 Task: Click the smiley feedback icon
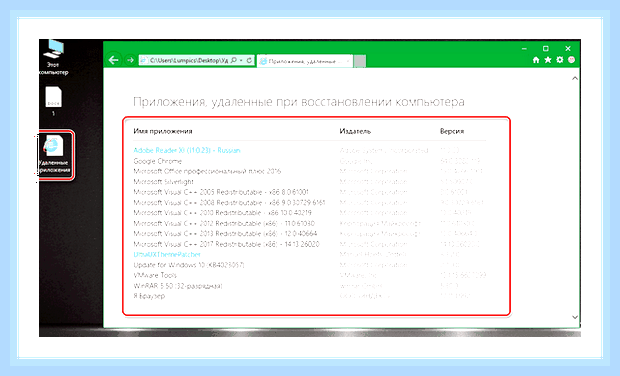[571, 60]
